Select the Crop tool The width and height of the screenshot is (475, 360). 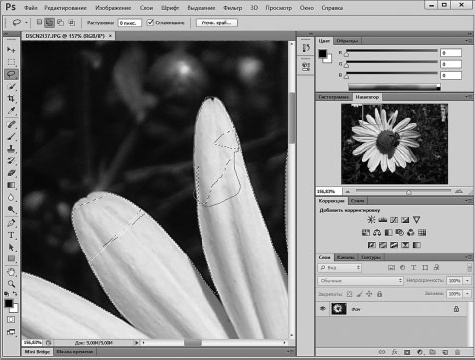pyautogui.click(x=11, y=99)
